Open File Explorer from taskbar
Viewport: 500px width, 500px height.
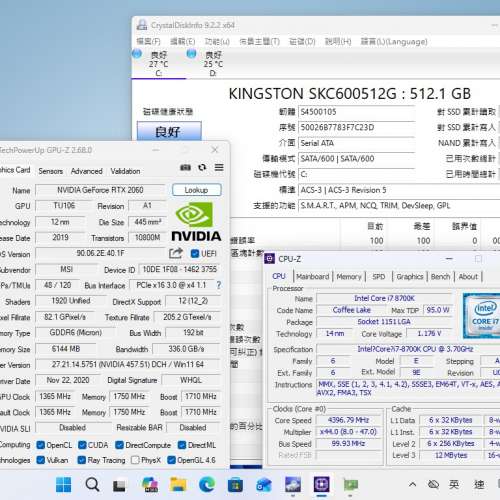178,485
